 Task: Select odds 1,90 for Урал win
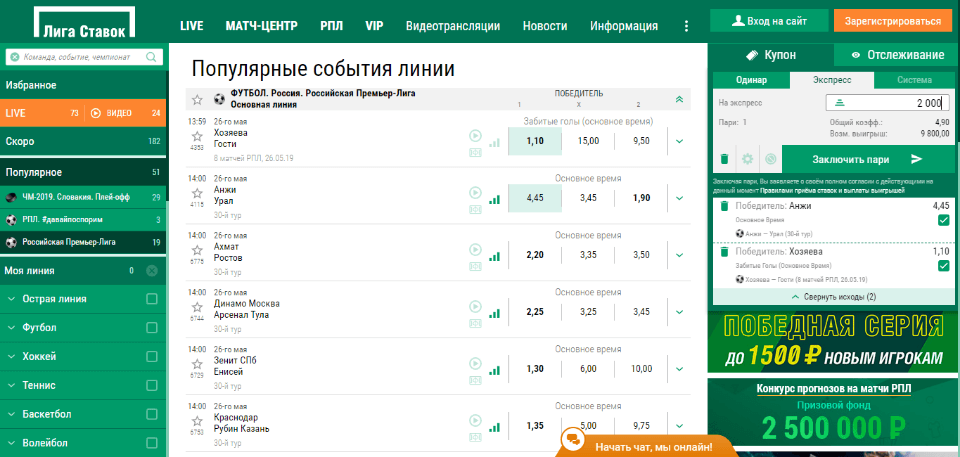[641, 198]
